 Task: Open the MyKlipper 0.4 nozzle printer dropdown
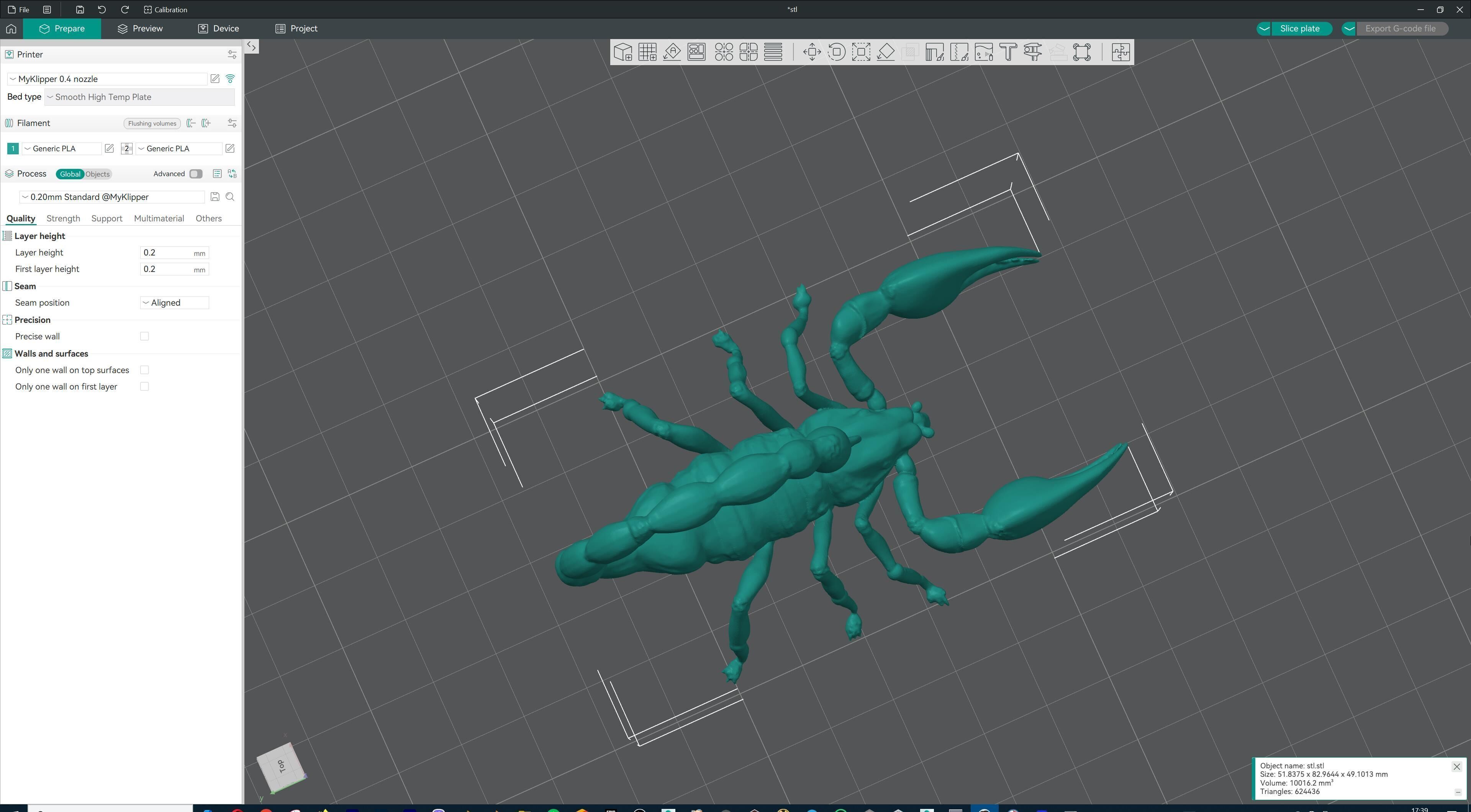tap(107, 79)
